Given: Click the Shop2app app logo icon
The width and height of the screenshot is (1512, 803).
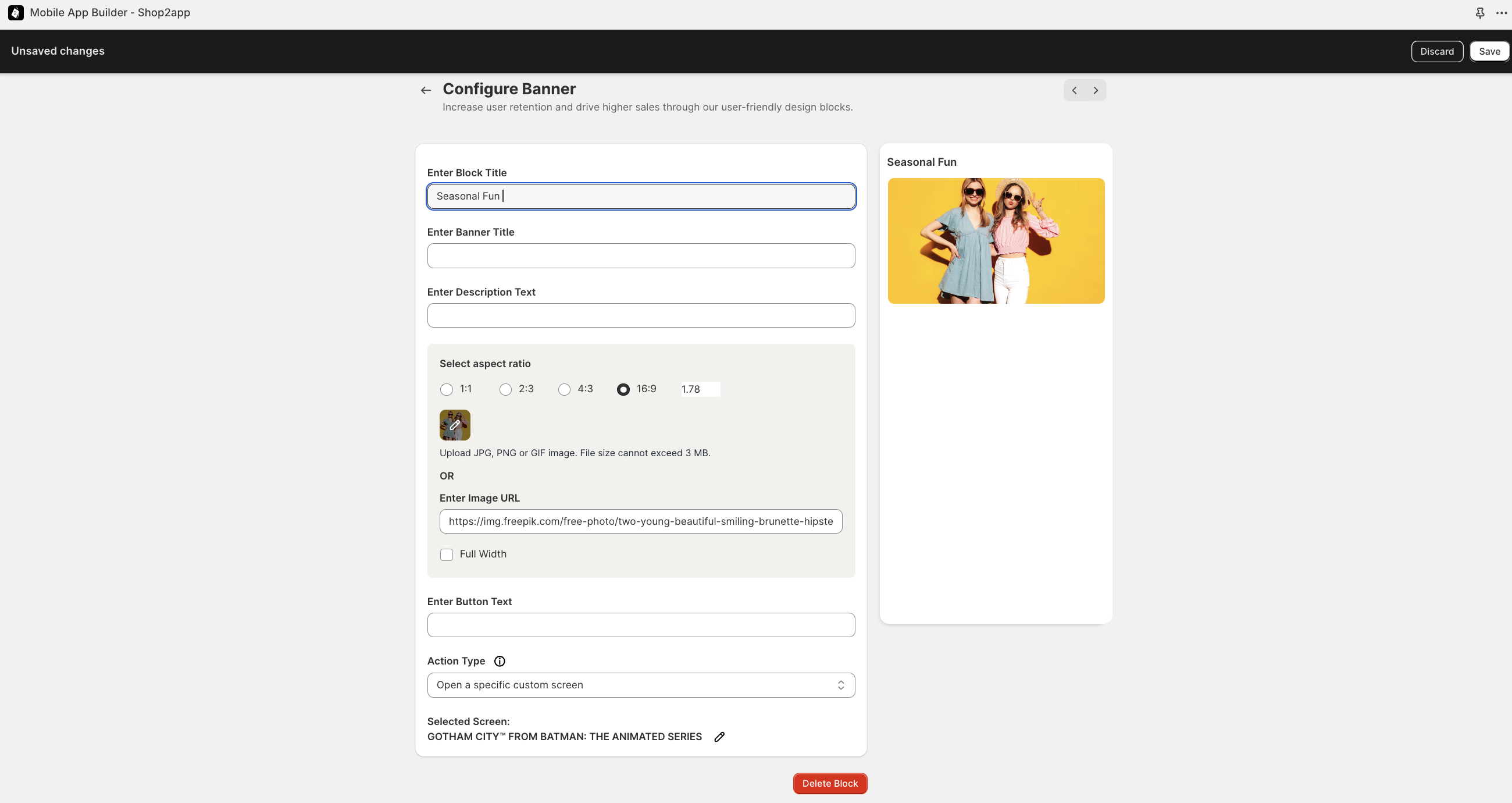Looking at the screenshot, I should [16, 13].
